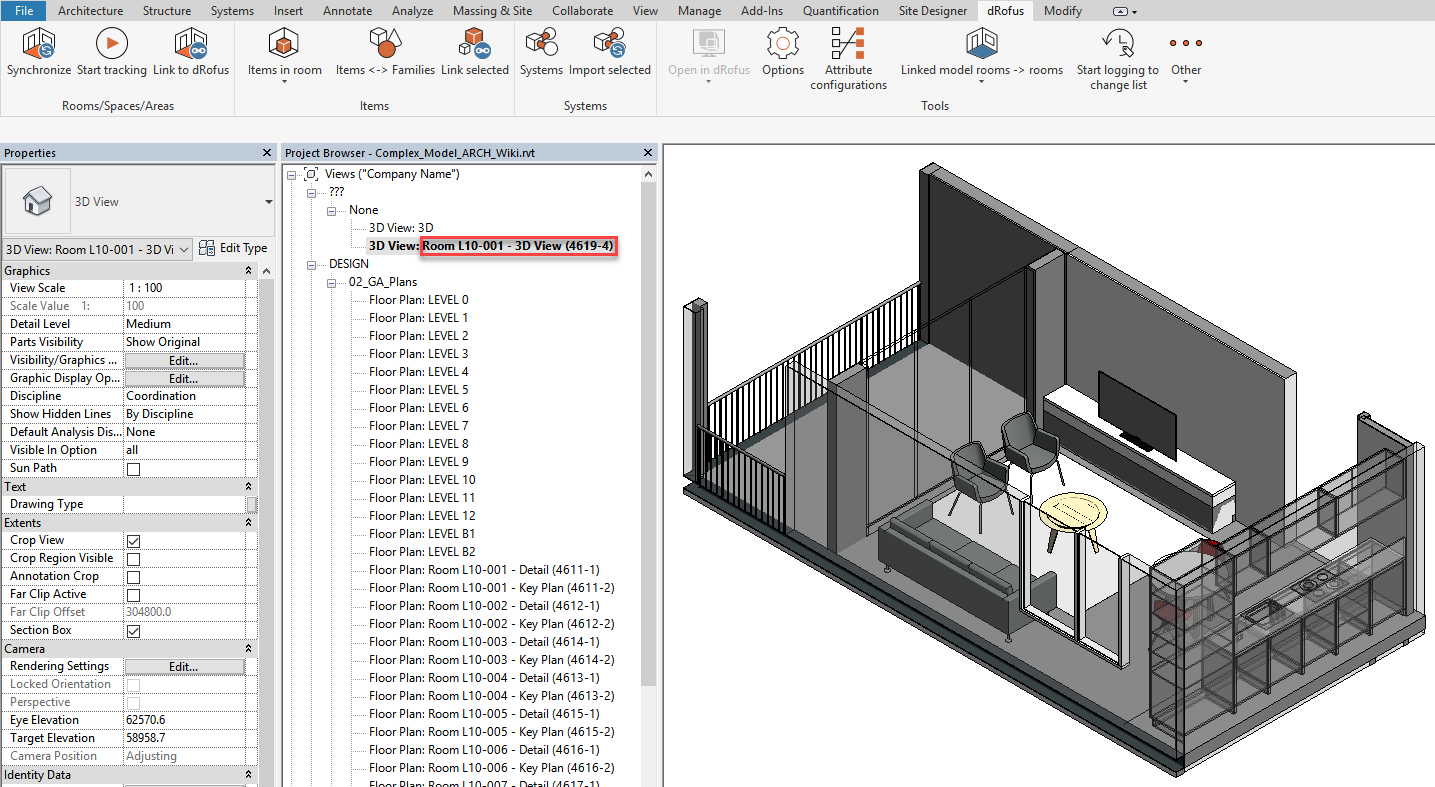
Task: Collapse the 02_GA_Plans tree node
Action: 333,282
